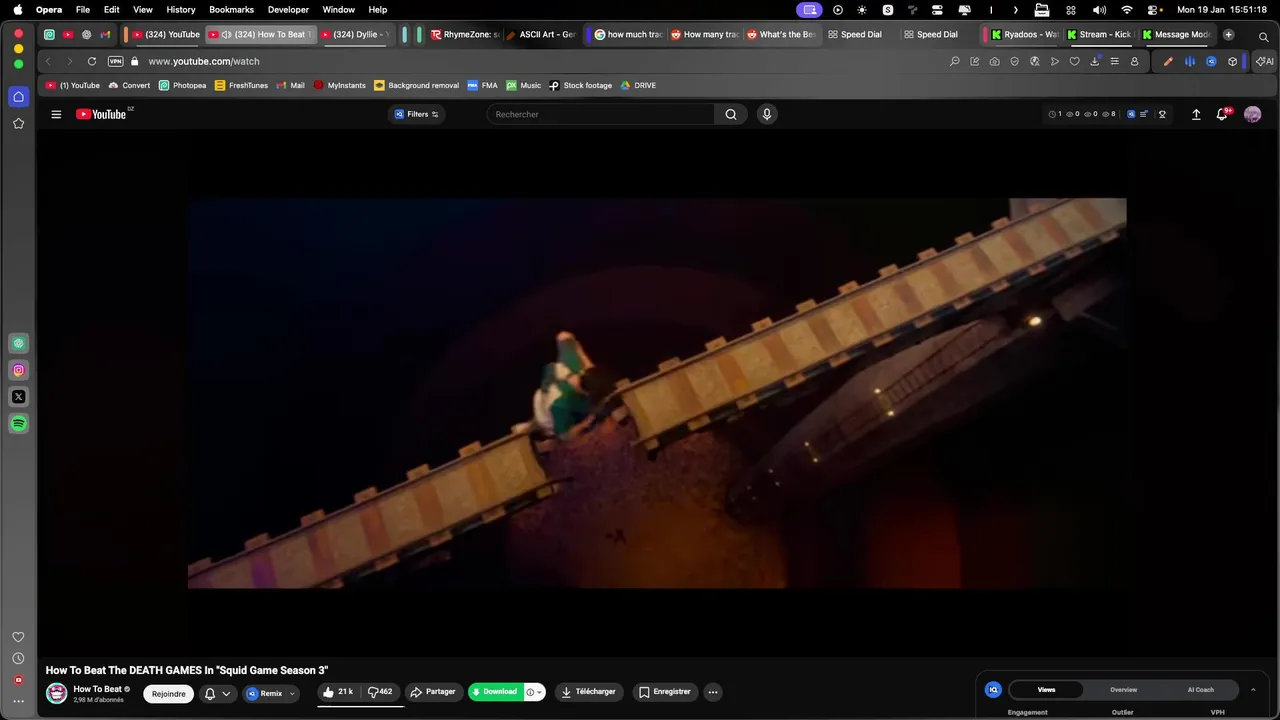Toggle the VPN badge in address bar

[x=116, y=61]
